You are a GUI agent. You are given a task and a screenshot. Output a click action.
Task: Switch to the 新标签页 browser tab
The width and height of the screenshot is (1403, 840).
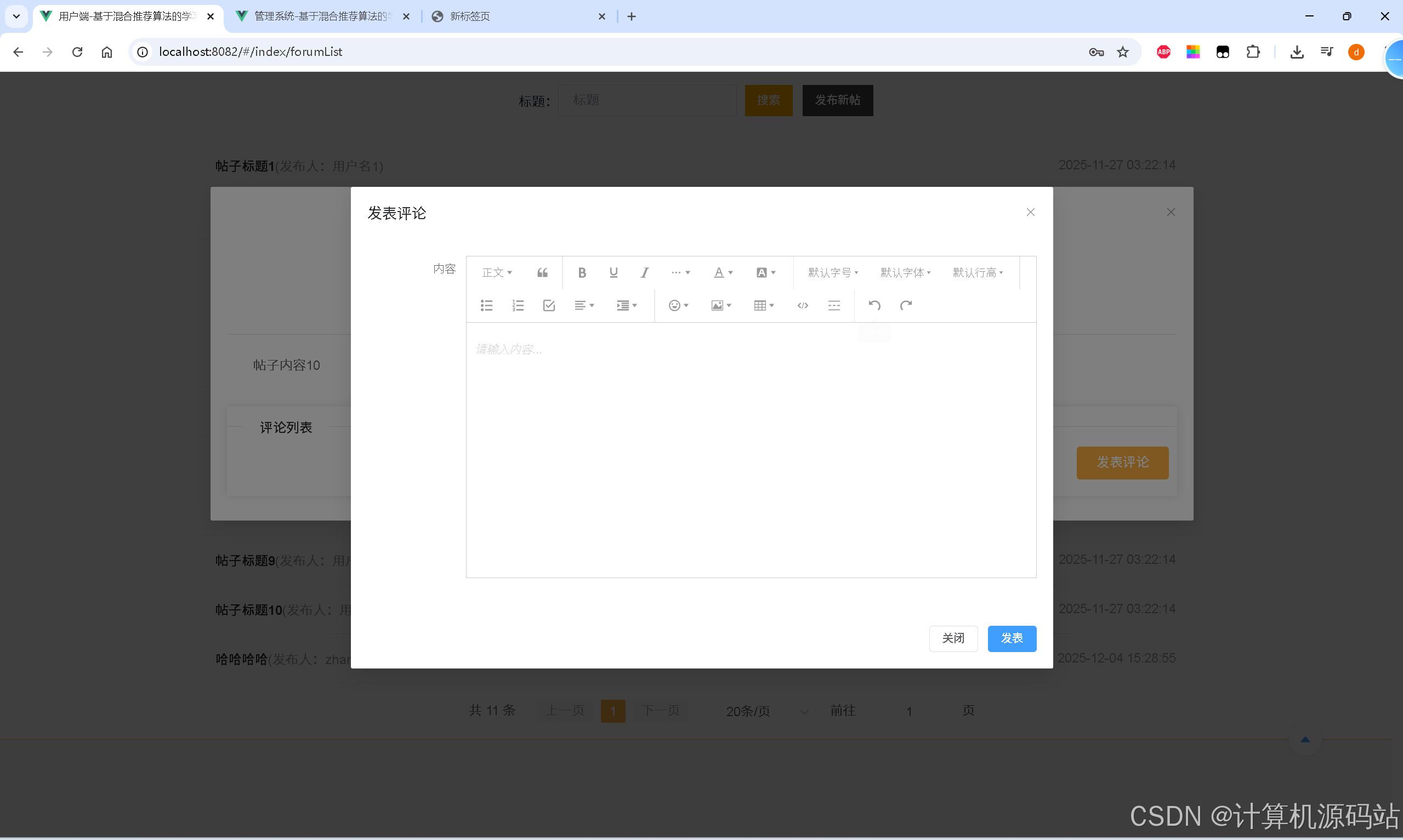pyautogui.click(x=470, y=16)
